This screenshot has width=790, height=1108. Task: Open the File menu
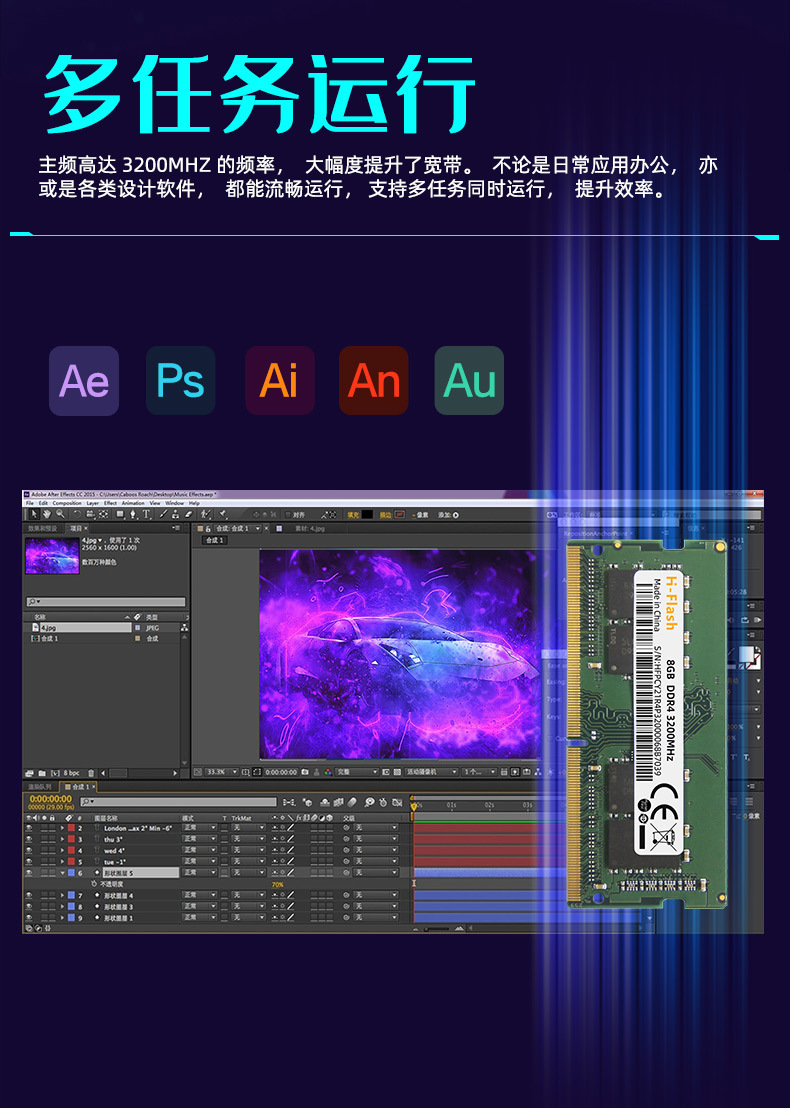point(30,503)
